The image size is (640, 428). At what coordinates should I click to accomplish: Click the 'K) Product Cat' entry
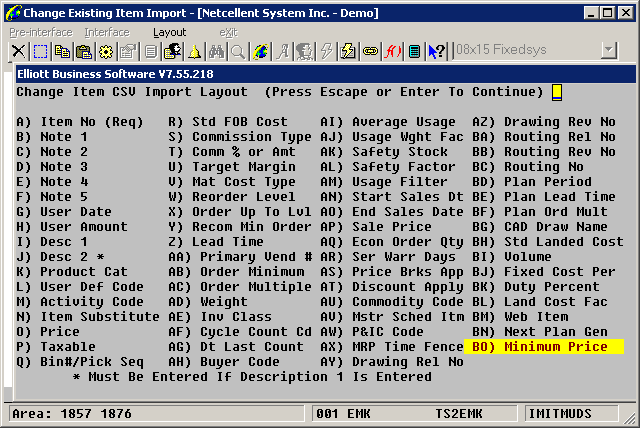(72, 272)
